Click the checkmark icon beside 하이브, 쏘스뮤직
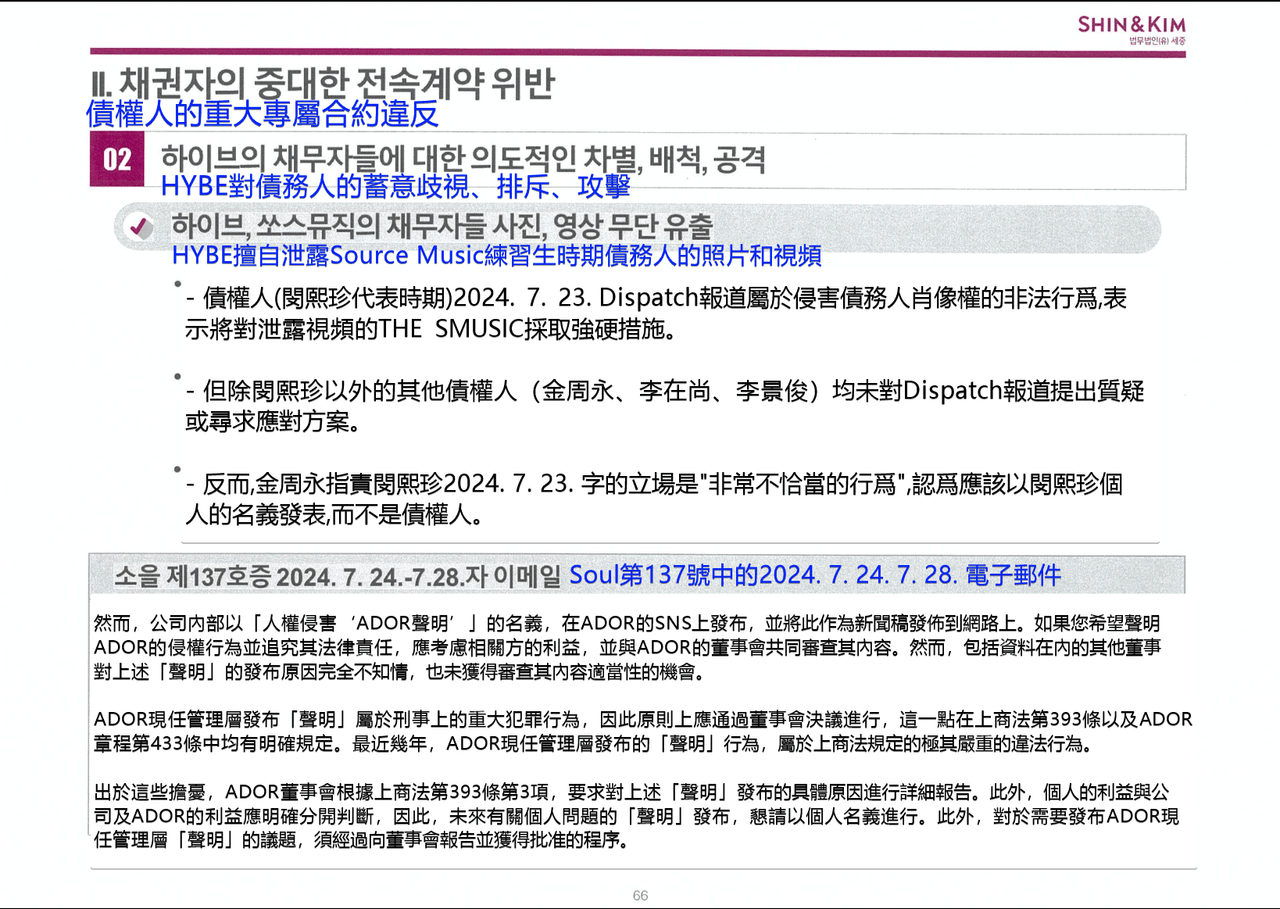This screenshot has width=1280, height=909. tap(137, 227)
